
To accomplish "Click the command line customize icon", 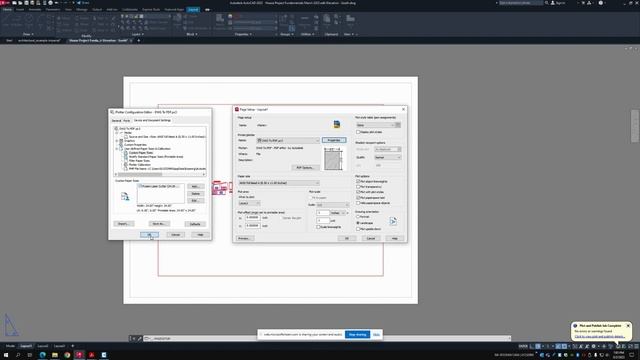I will tap(140, 338).
